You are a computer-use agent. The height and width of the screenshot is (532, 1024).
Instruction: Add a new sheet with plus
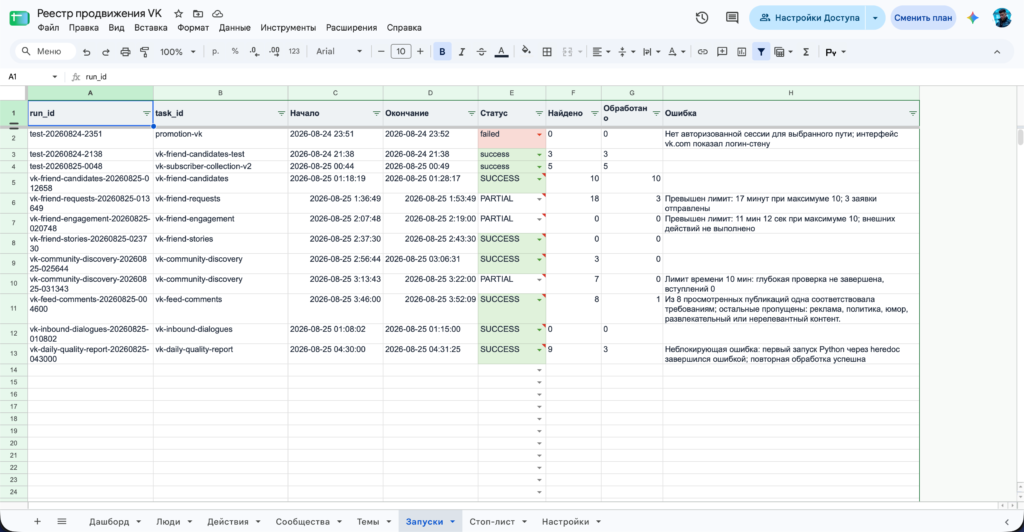coord(37,521)
